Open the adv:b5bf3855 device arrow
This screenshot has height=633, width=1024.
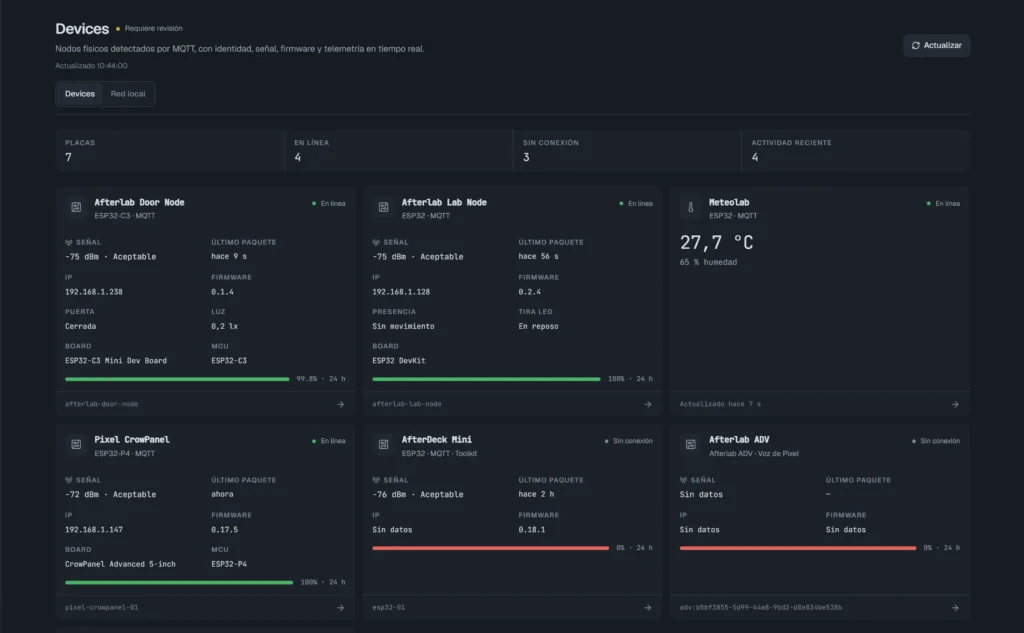click(x=955, y=608)
